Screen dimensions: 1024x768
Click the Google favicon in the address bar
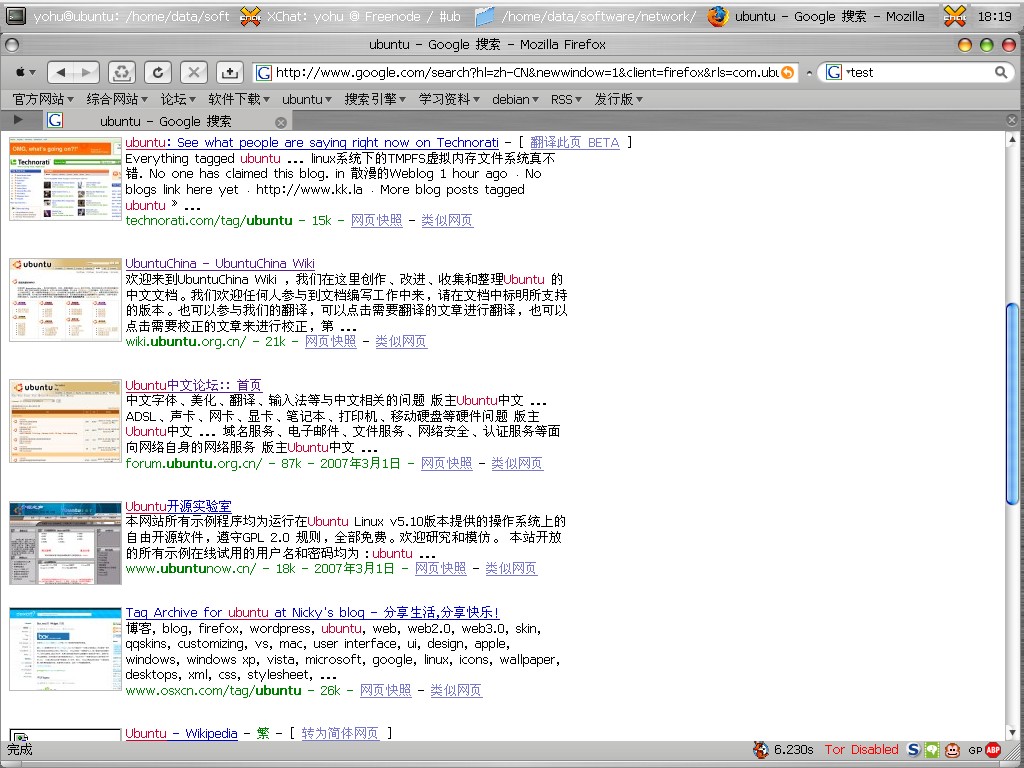point(263,72)
